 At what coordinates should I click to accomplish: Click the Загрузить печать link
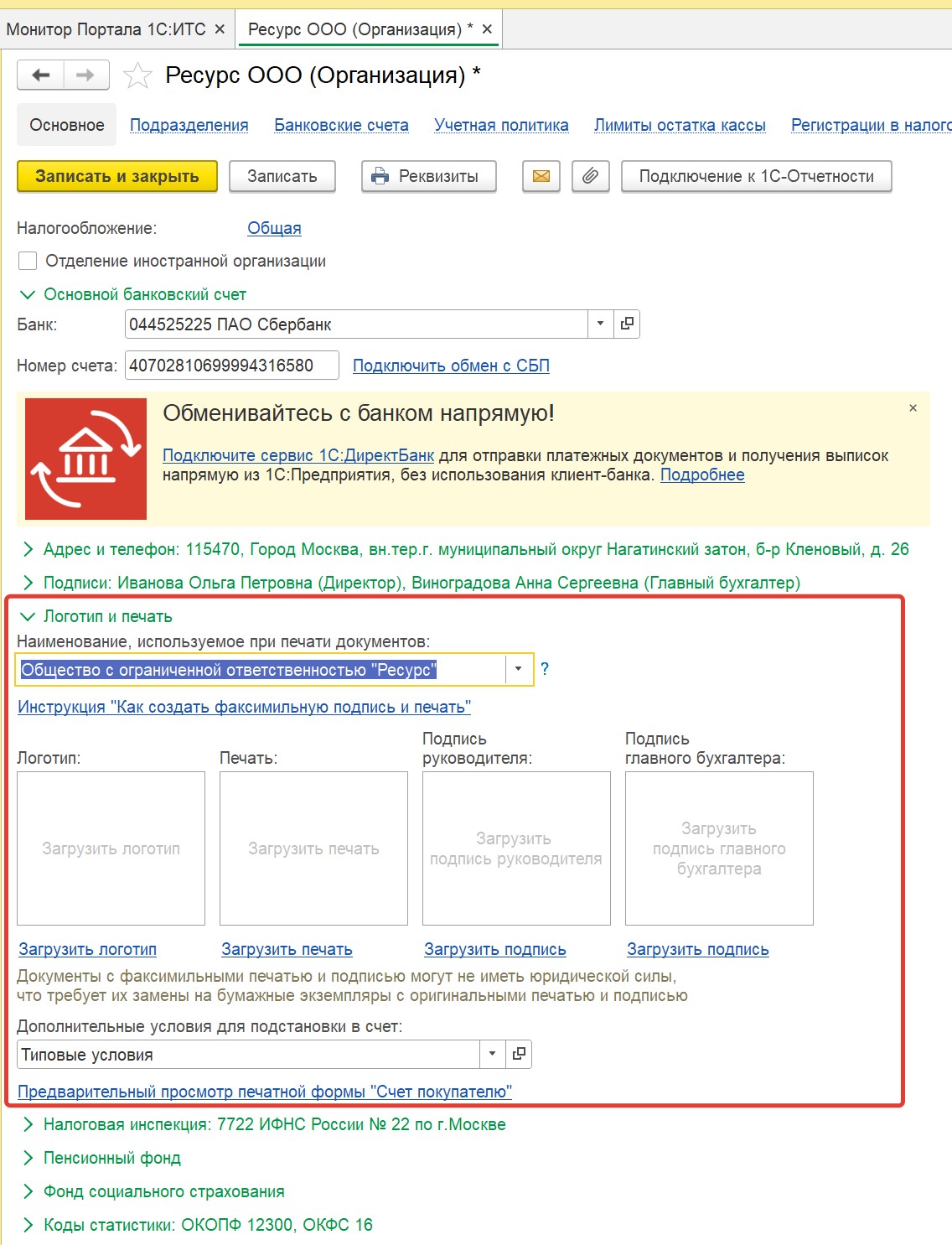click(x=287, y=949)
